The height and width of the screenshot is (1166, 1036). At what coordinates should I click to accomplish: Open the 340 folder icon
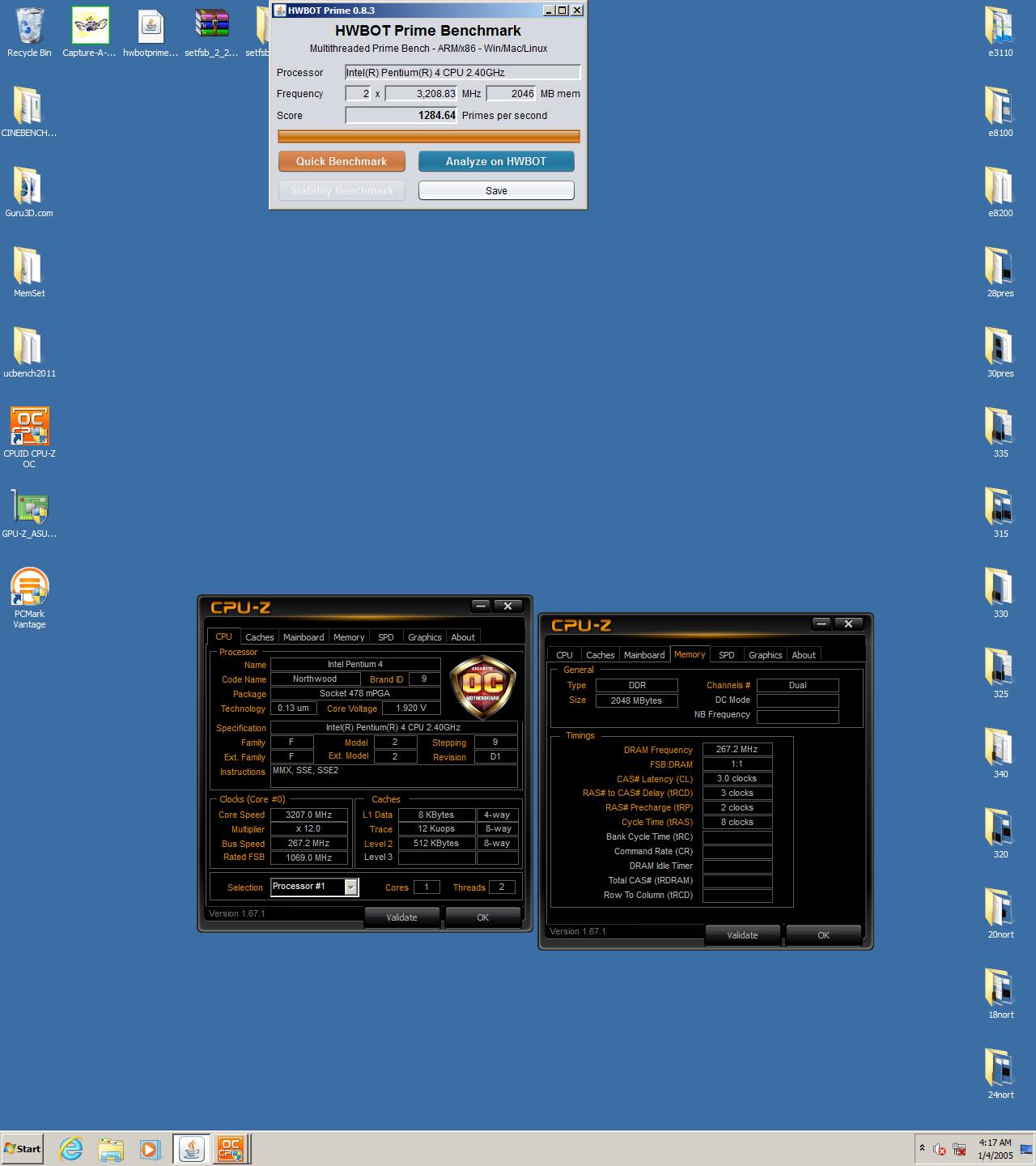[1000, 753]
